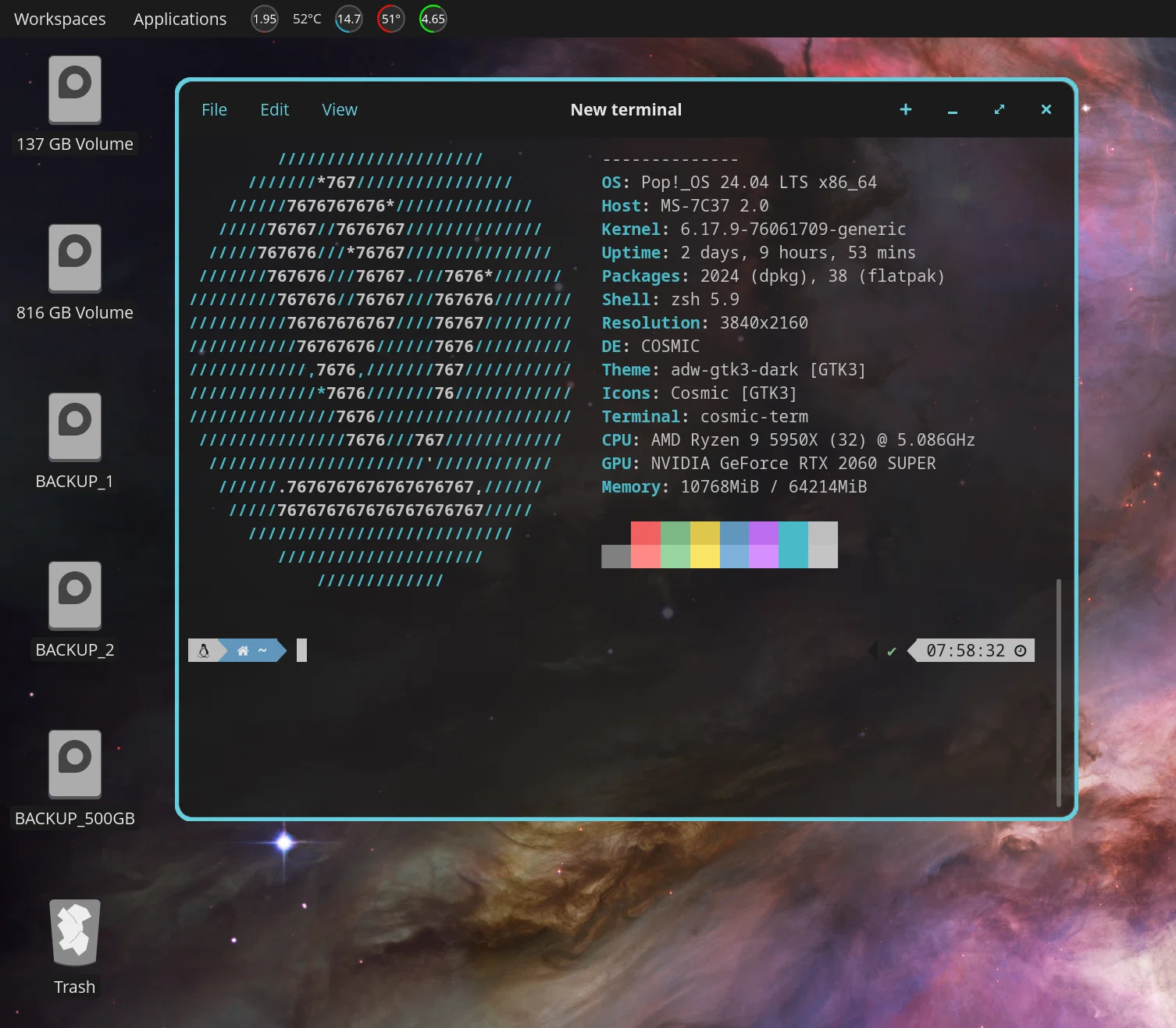Click the Shell value zsh 5.9
1176x1028 pixels.
pos(704,300)
